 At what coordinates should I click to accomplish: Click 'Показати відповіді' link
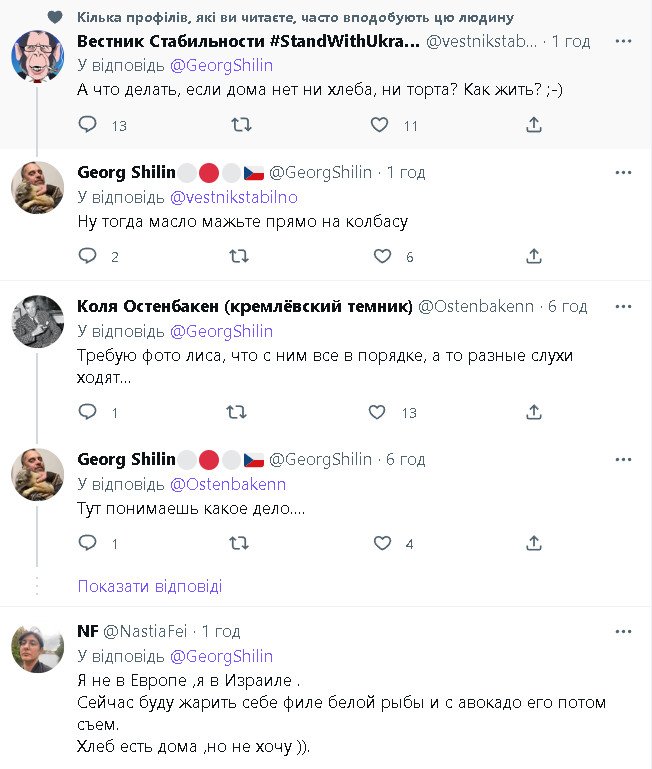point(150,587)
